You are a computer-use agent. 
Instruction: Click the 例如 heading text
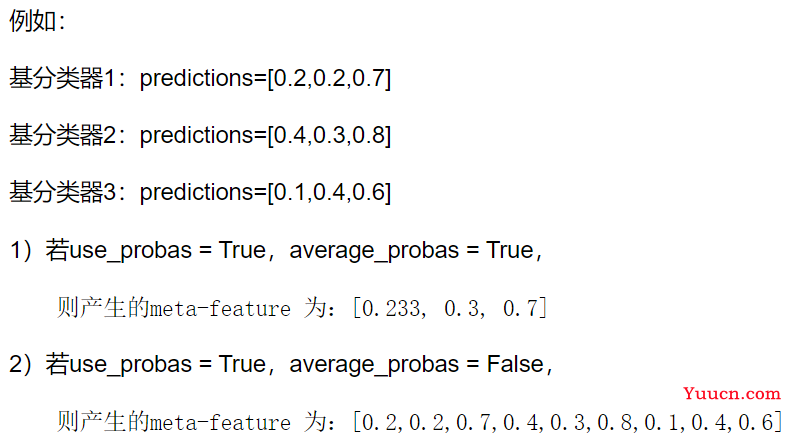coord(33,21)
